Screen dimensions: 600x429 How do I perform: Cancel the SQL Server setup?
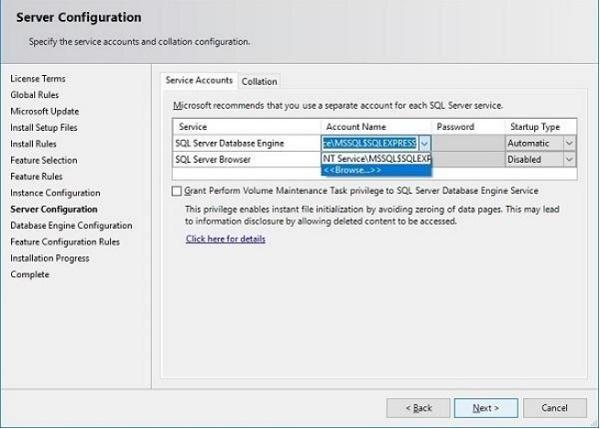tap(553, 407)
